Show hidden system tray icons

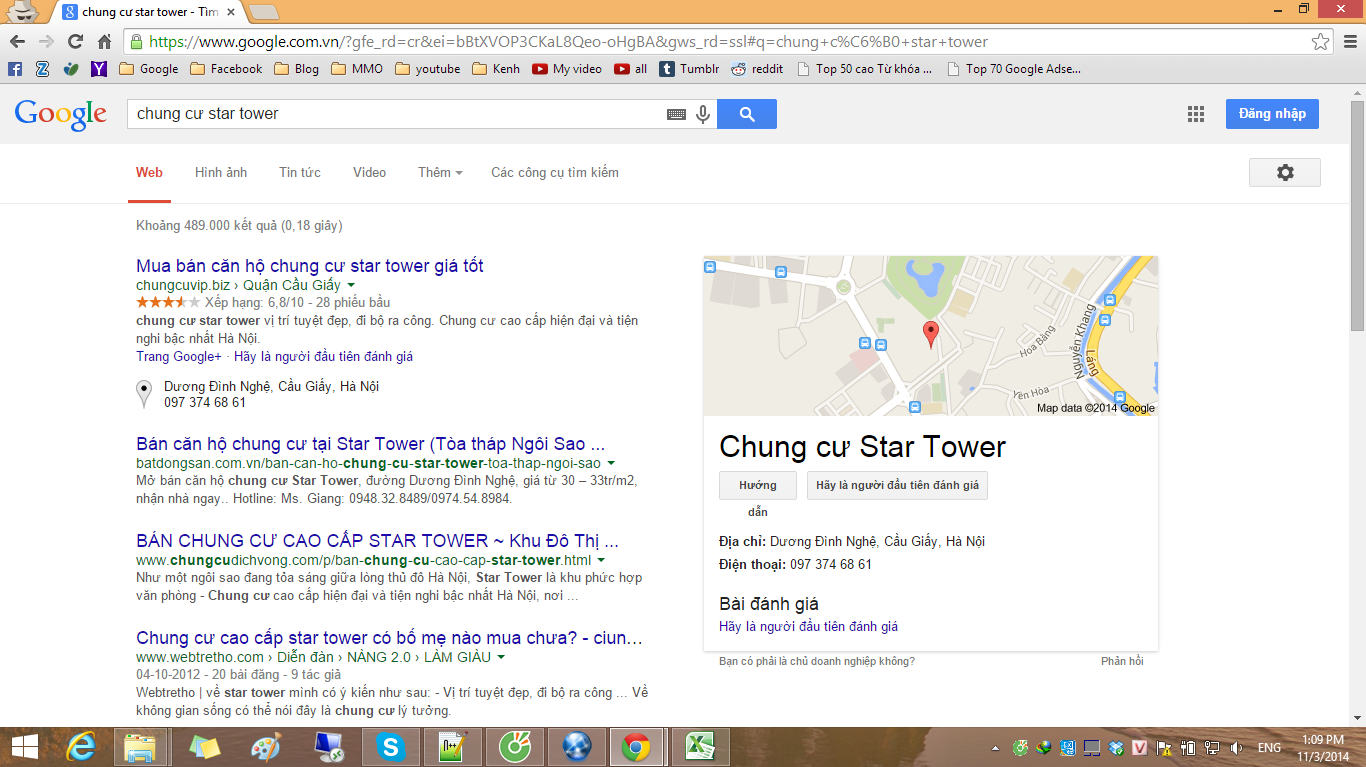[996, 747]
